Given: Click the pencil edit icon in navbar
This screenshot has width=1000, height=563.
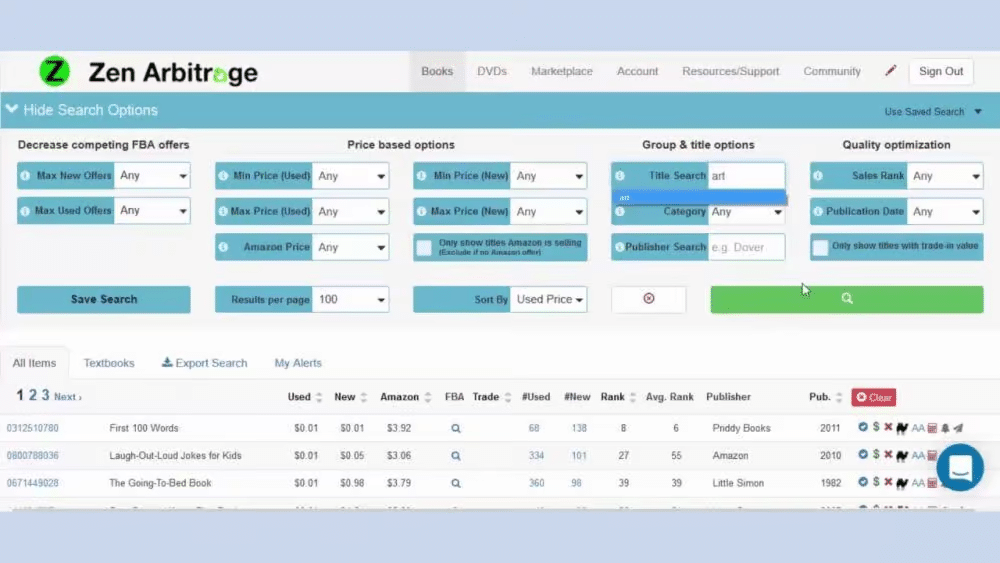Looking at the screenshot, I should point(890,71).
